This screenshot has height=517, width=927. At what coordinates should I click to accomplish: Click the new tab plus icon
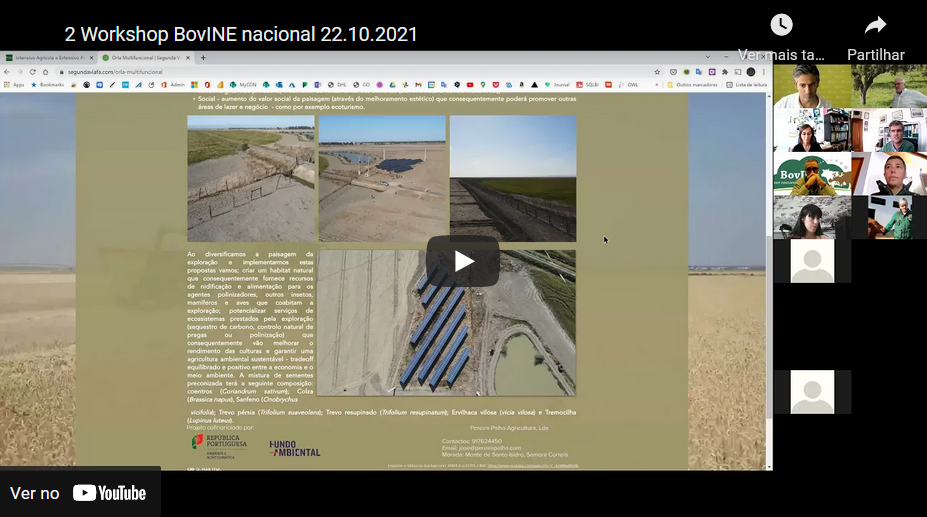pyautogui.click(x=203, y=58)
